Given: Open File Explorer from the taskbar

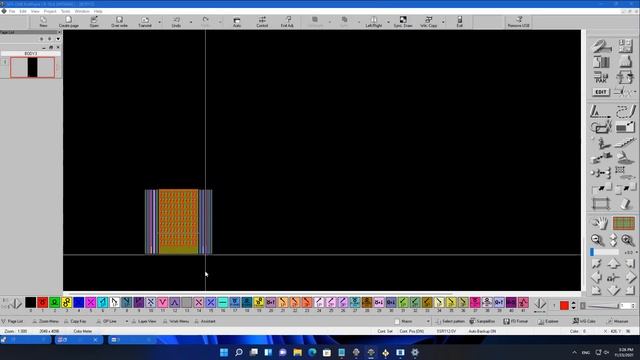Looking at the screenshot, I should click(x=298, y=352).
